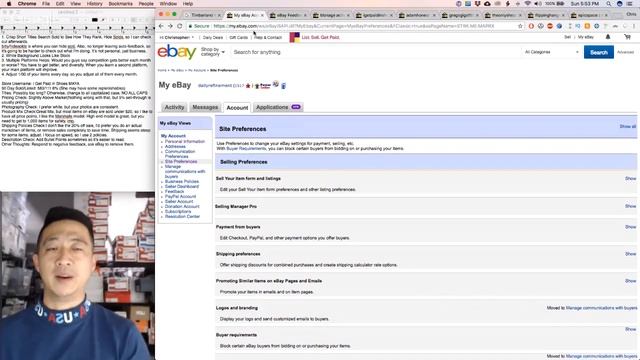Open macOS Spotlight search icon
This screenshot has height=360, width=640.
(609, 4)
